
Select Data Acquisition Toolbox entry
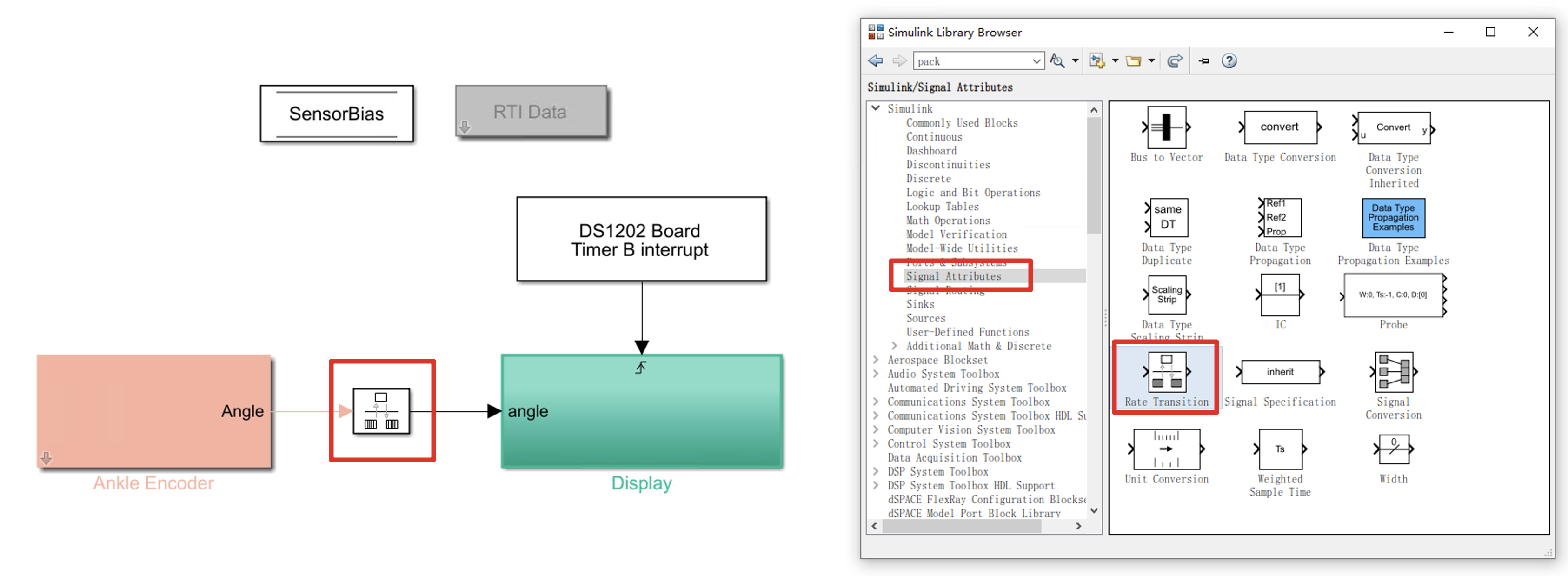coord(955,457)
